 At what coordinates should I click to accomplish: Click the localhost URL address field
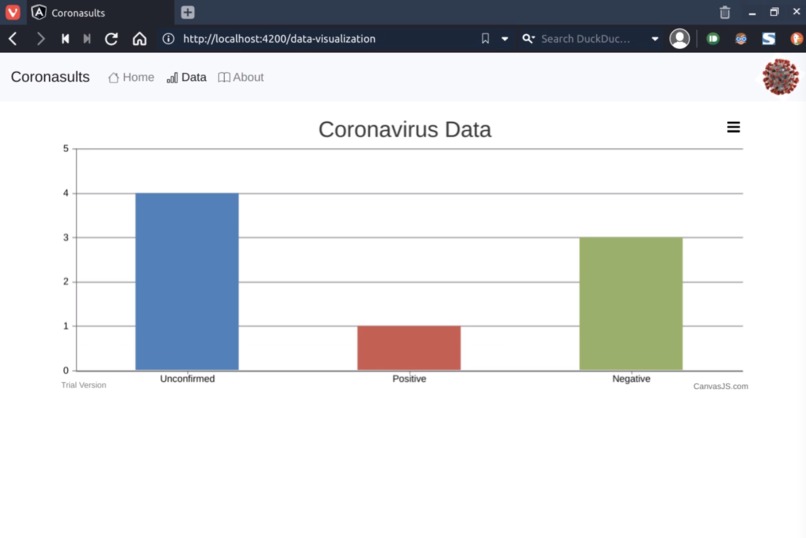pos(279,39)
